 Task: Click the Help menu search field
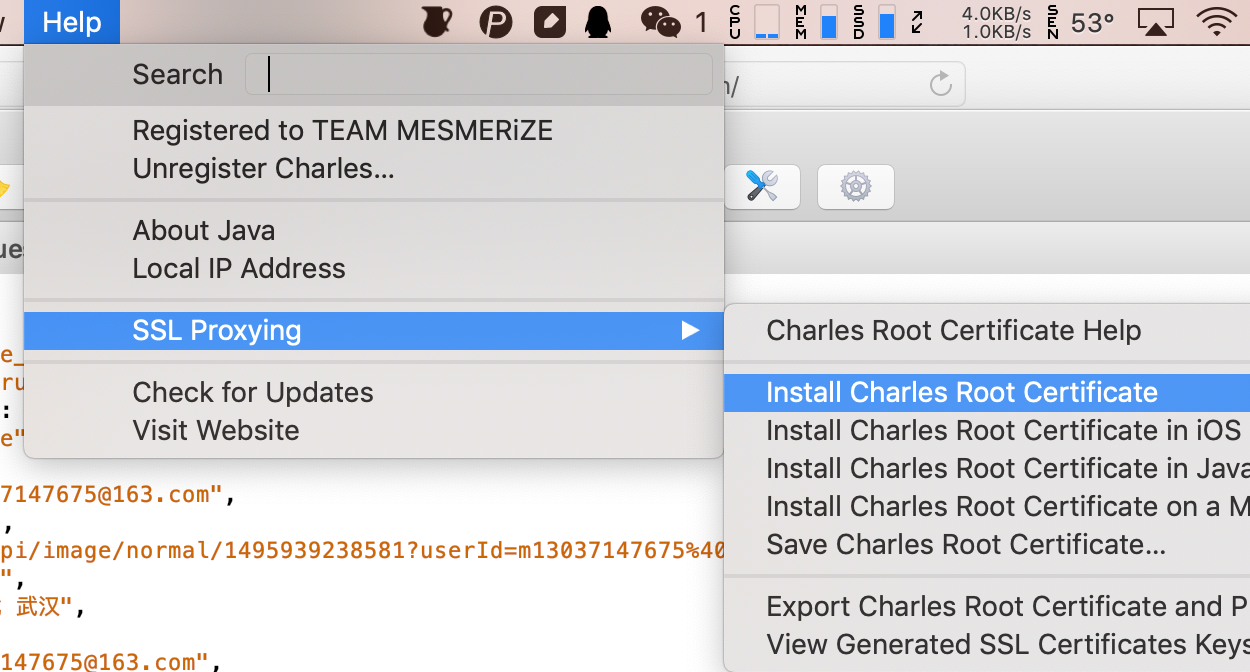[x=479, y=74]
